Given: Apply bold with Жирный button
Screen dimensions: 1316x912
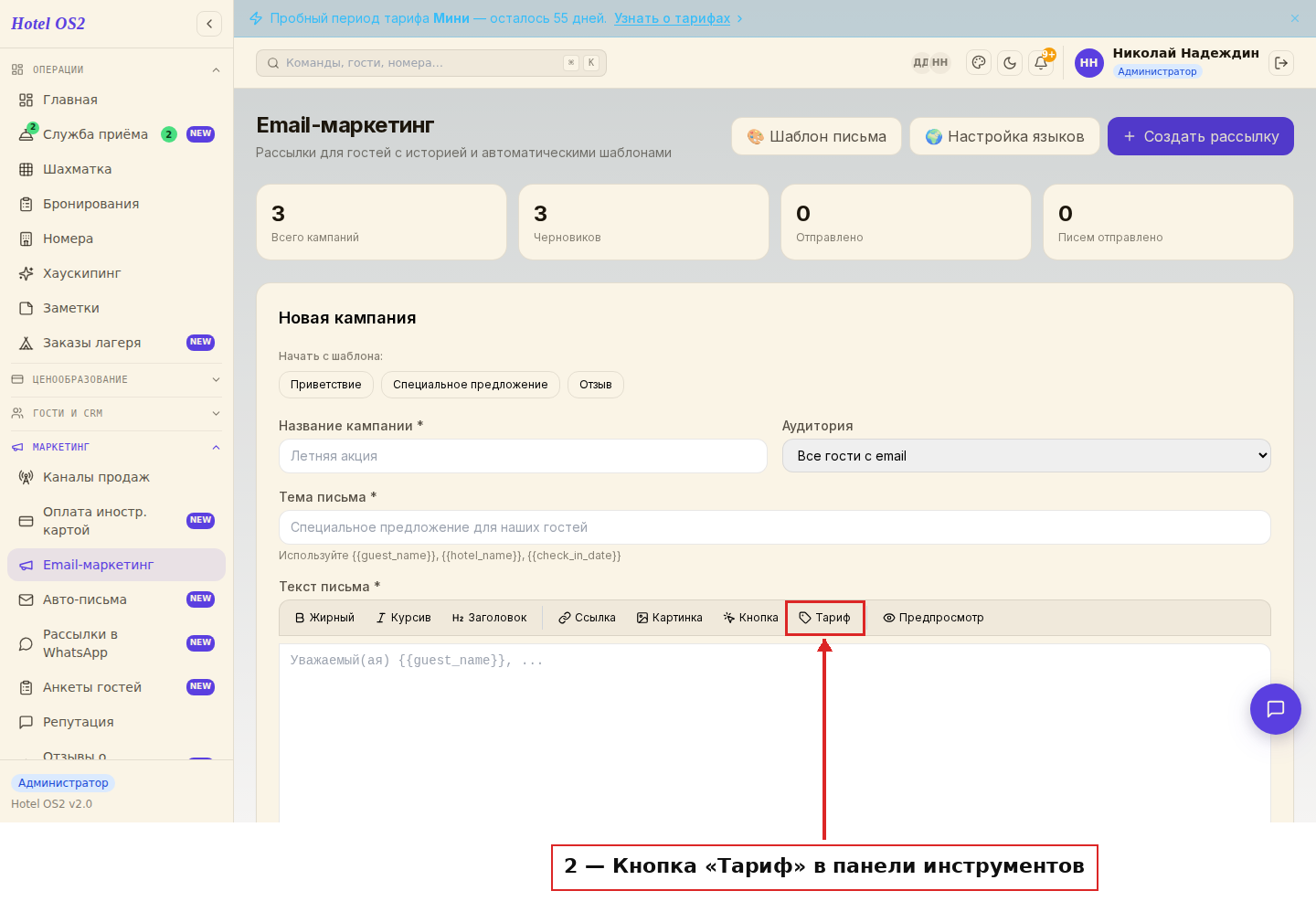Looking at the screenshot, I should (x=324, y=618).
